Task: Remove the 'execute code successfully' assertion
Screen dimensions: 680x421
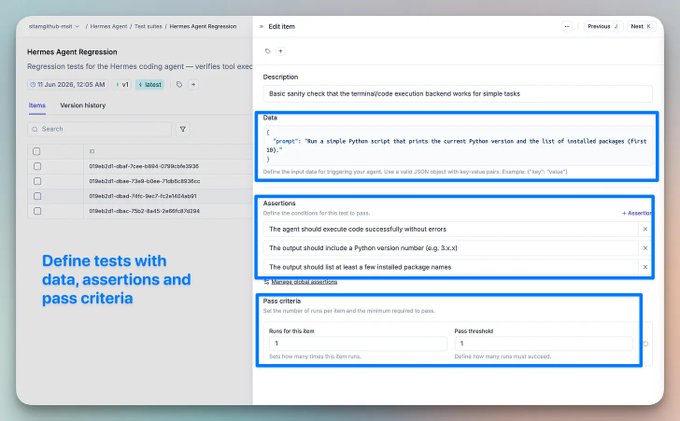Action: (x=645, y=229)
